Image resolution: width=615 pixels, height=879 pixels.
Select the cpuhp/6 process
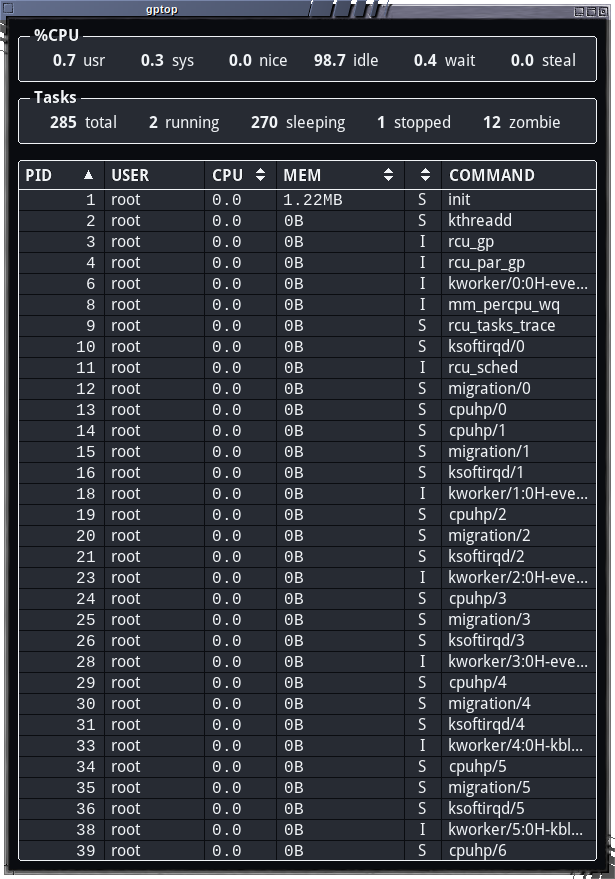[x=307, y=851]
